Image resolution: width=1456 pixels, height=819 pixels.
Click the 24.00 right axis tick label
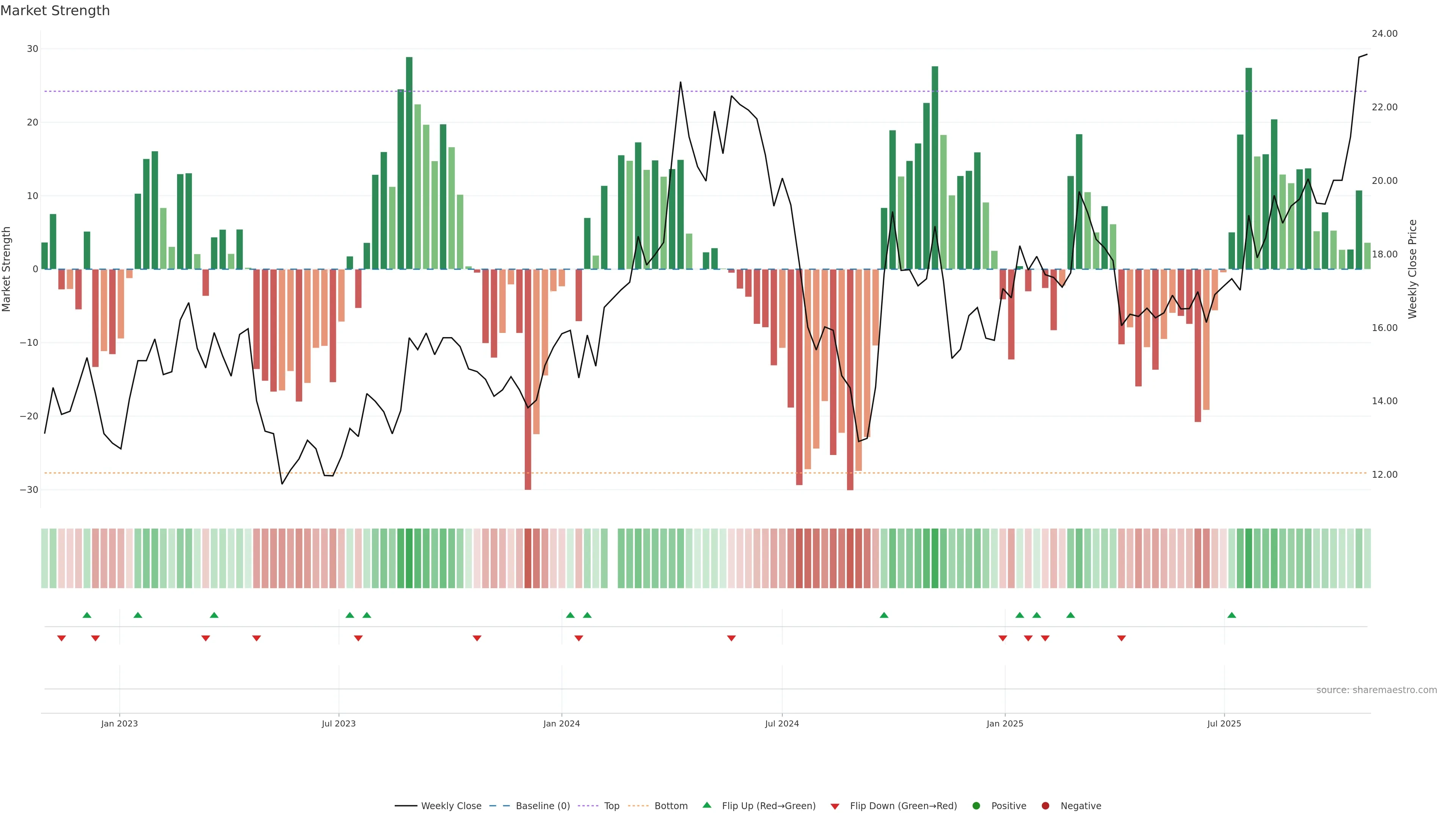1384,34
